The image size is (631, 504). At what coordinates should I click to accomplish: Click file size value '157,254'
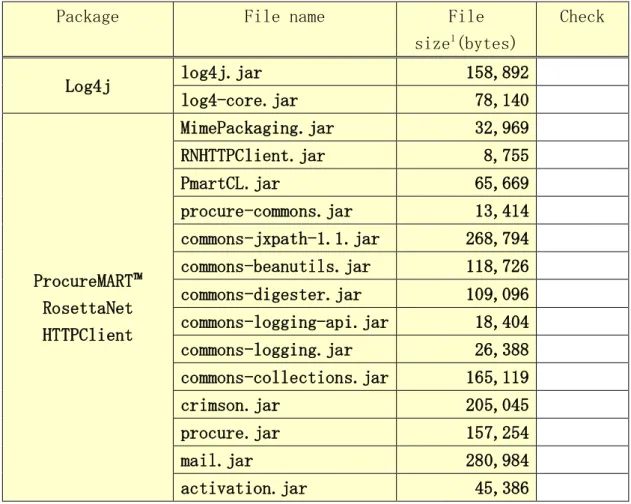[x=497, y=434]
